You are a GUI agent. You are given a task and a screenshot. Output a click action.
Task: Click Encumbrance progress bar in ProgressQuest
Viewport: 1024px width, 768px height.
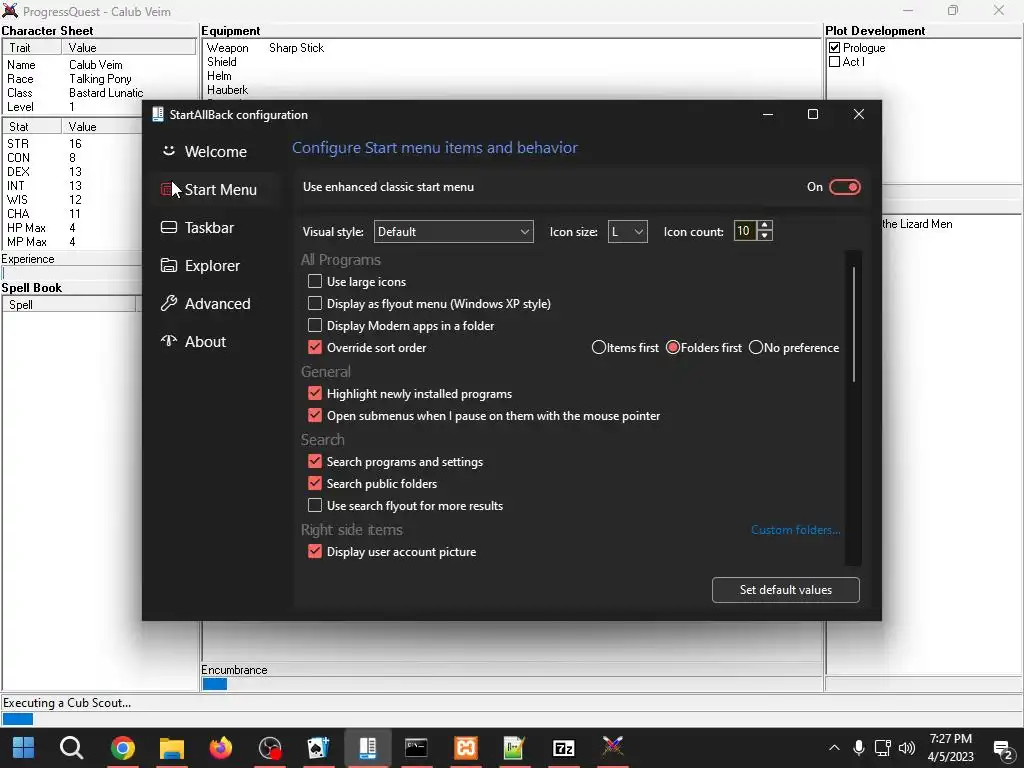[512, 684]
